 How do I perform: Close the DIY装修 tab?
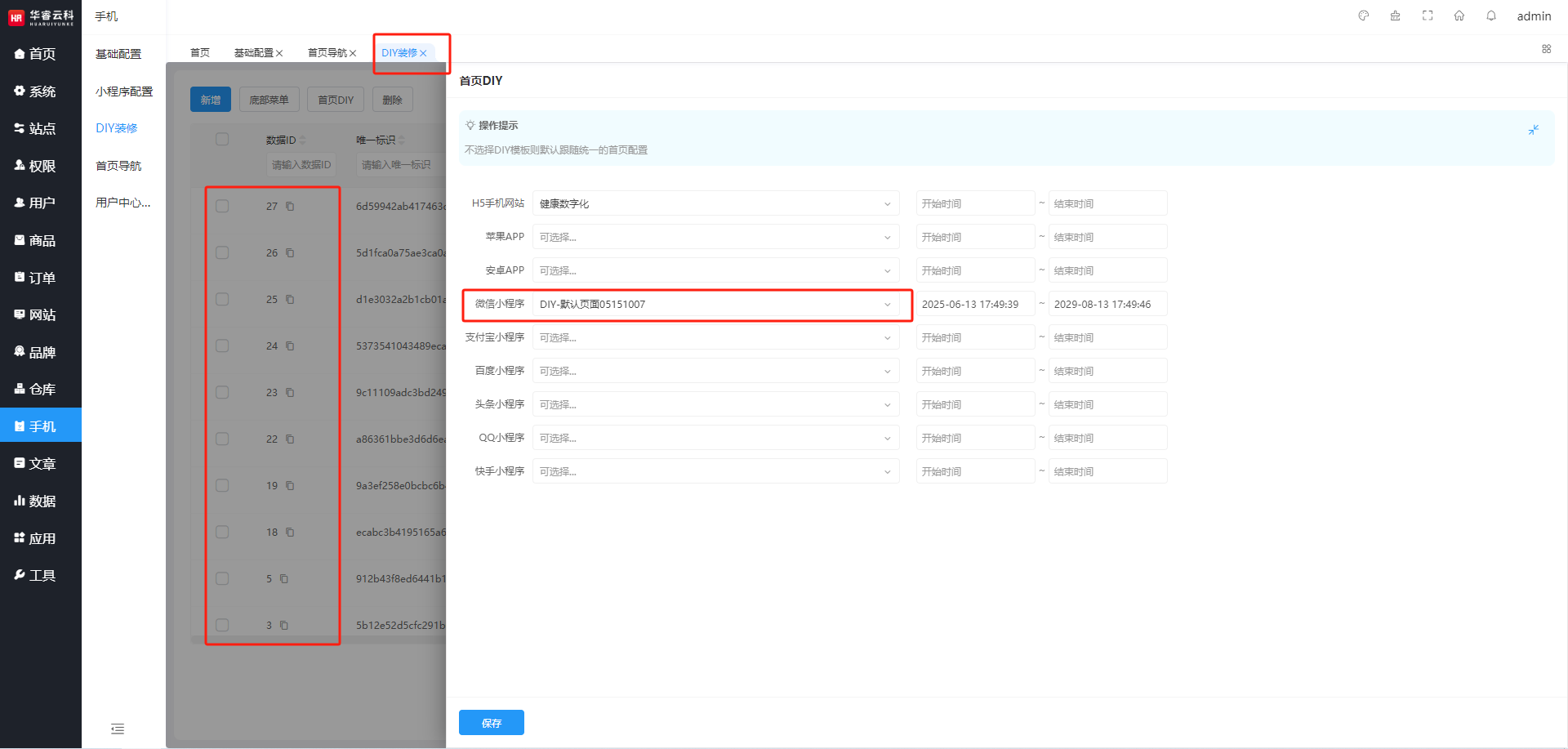(424, 53)
